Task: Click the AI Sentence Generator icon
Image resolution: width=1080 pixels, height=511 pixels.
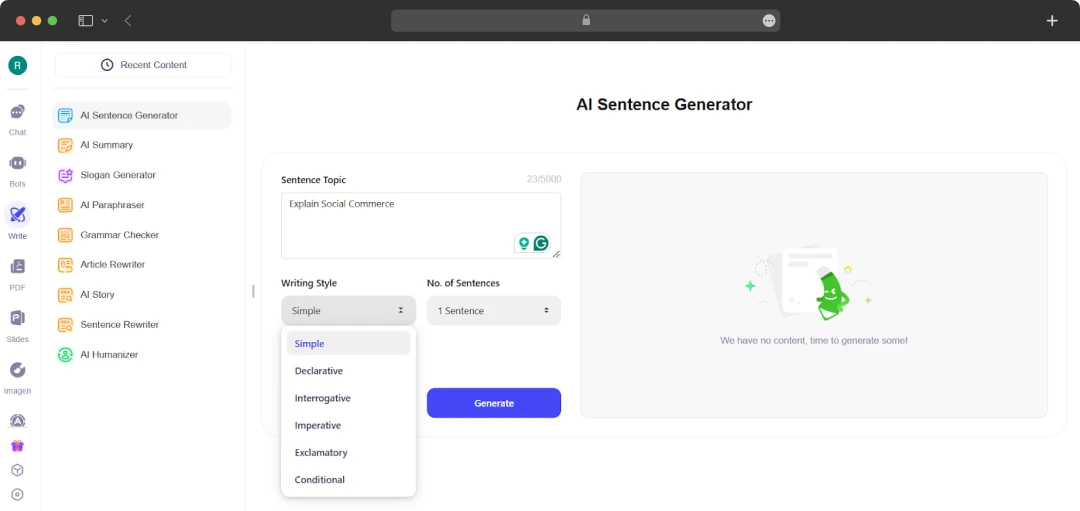Action: [65, 116]
